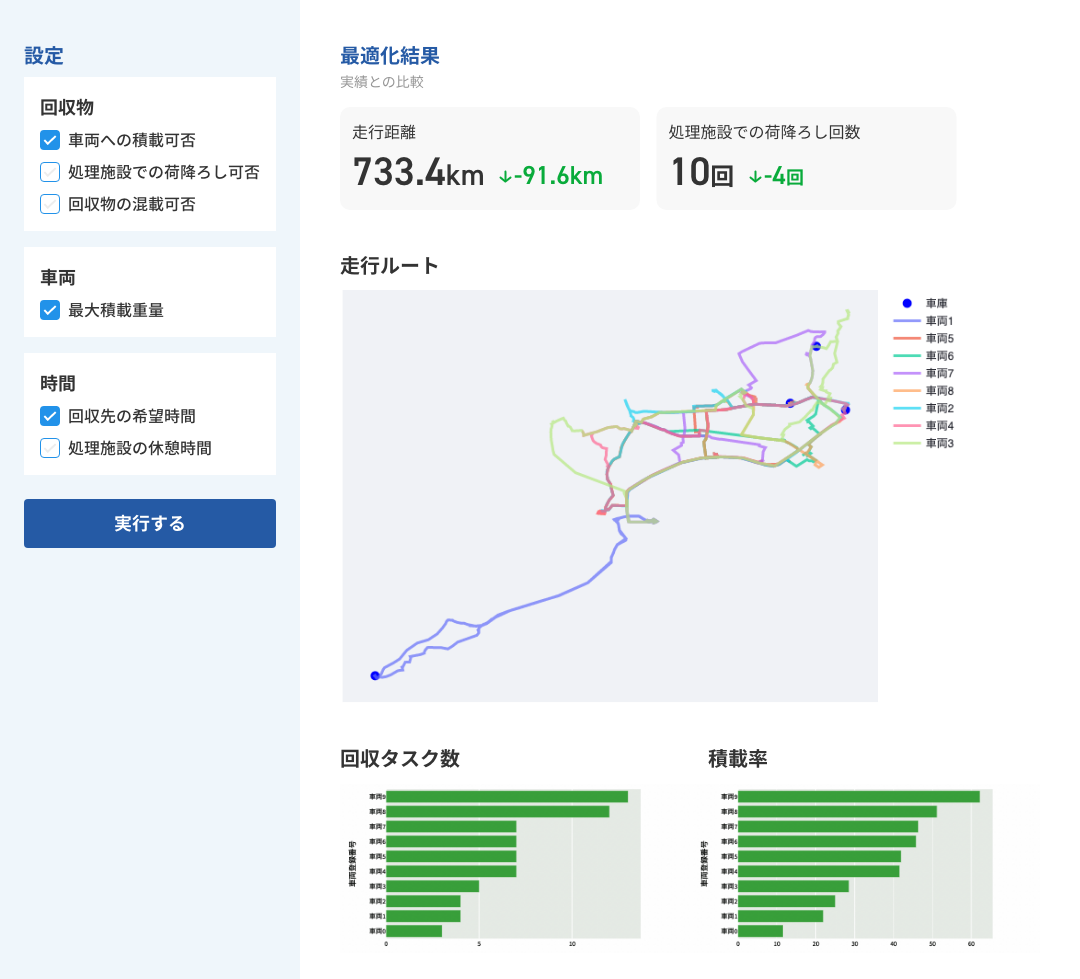Click the 実績との比較 subtitle
The width and height of the screenshot is (1080, 979).
[x=382, y=82]
